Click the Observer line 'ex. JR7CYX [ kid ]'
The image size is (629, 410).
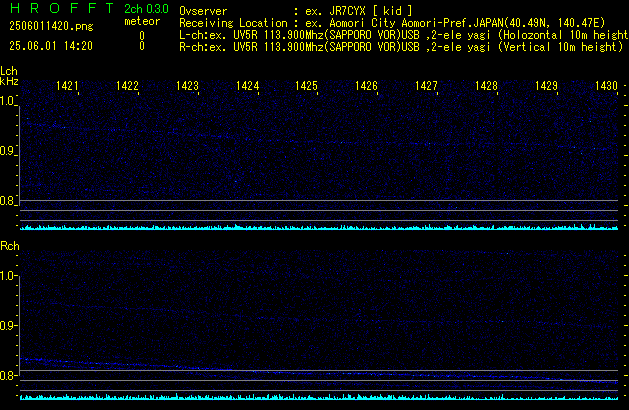[x=359, y=11]
